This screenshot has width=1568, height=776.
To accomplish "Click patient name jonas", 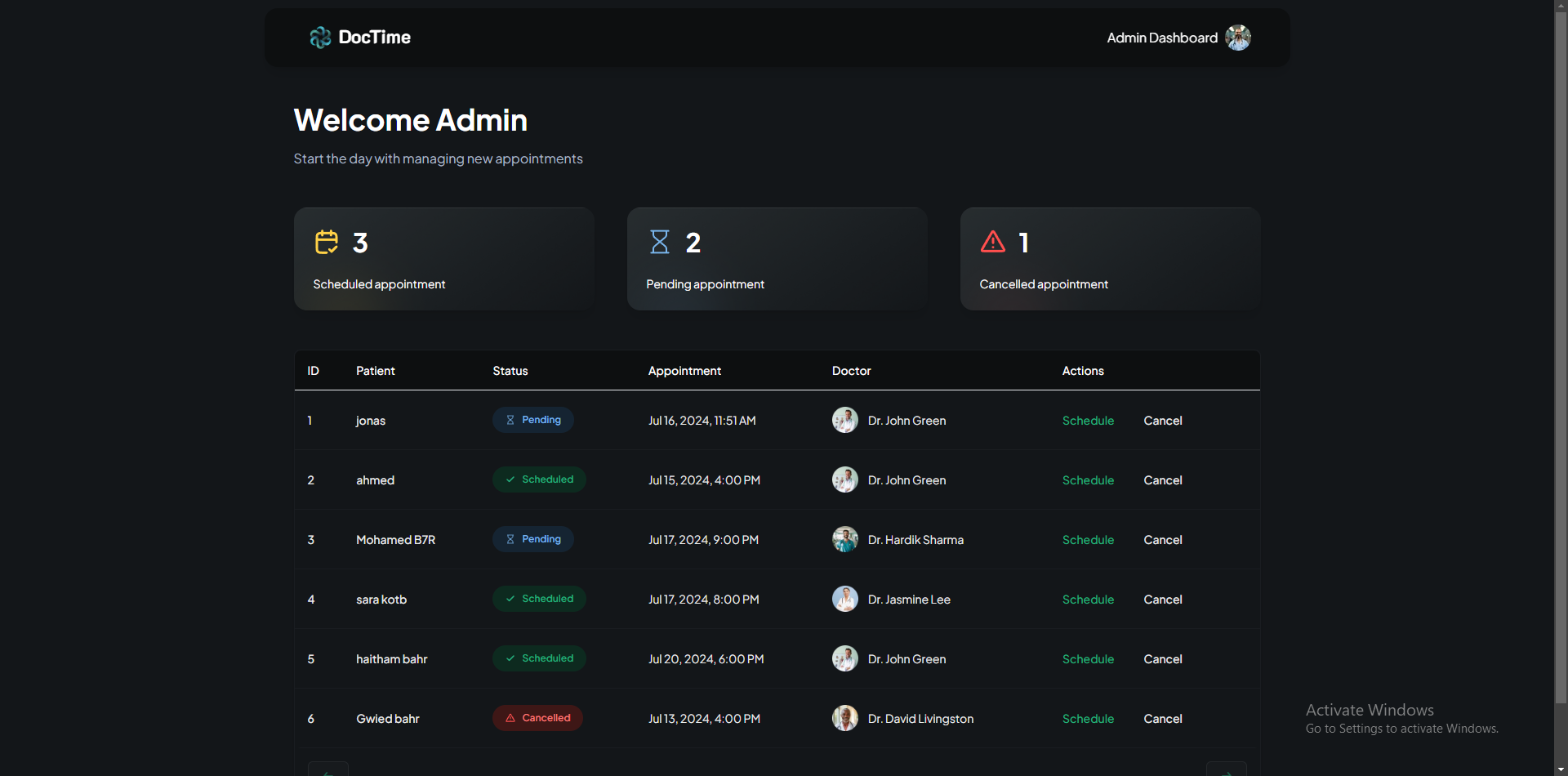I will coord(371,421).
